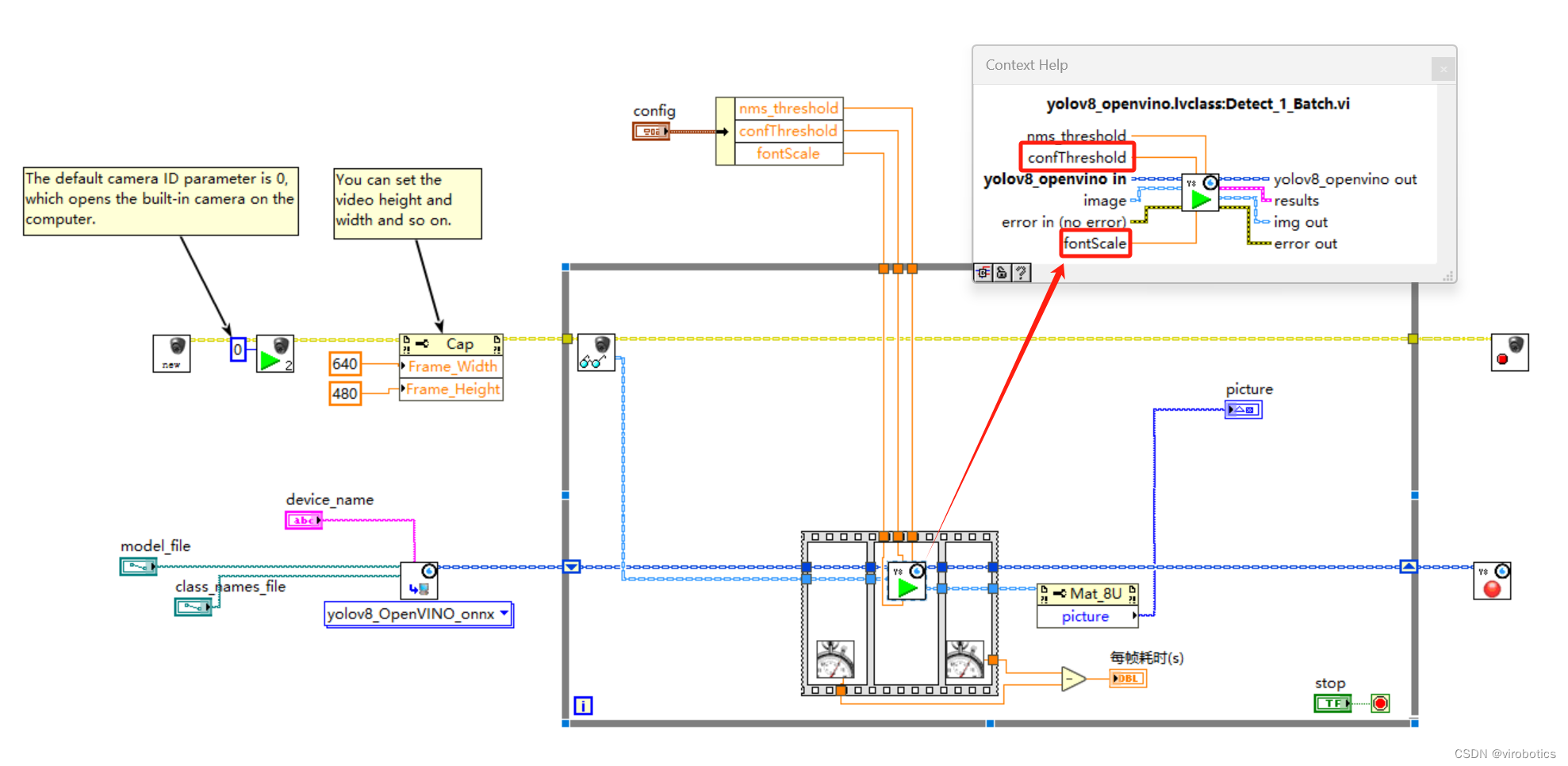The width and height of the screenshot is (1568, 766).
Task: Select the device_name string terminal
Action: [x=304, y=520]
